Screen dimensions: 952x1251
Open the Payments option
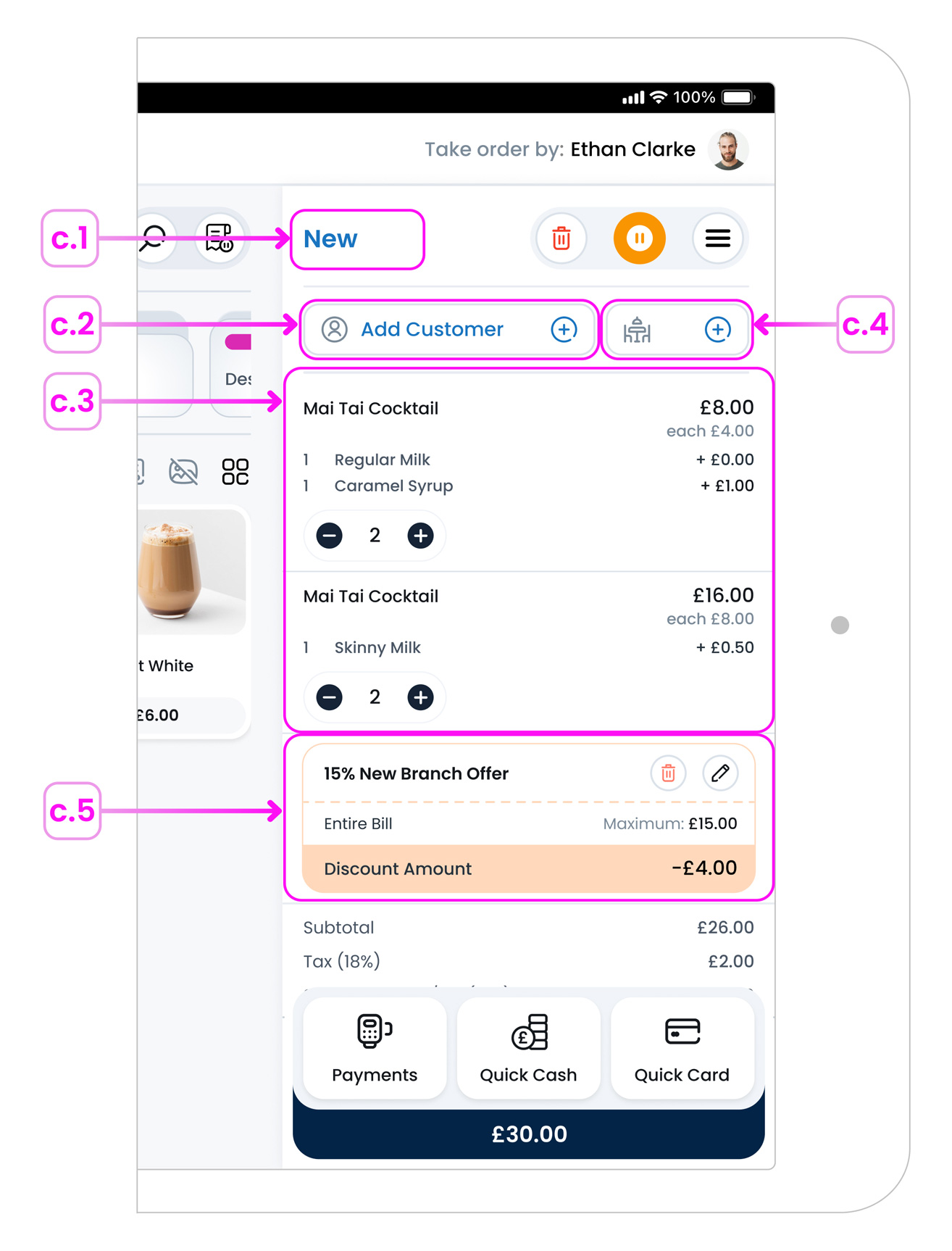click(x=375, y=1048)
